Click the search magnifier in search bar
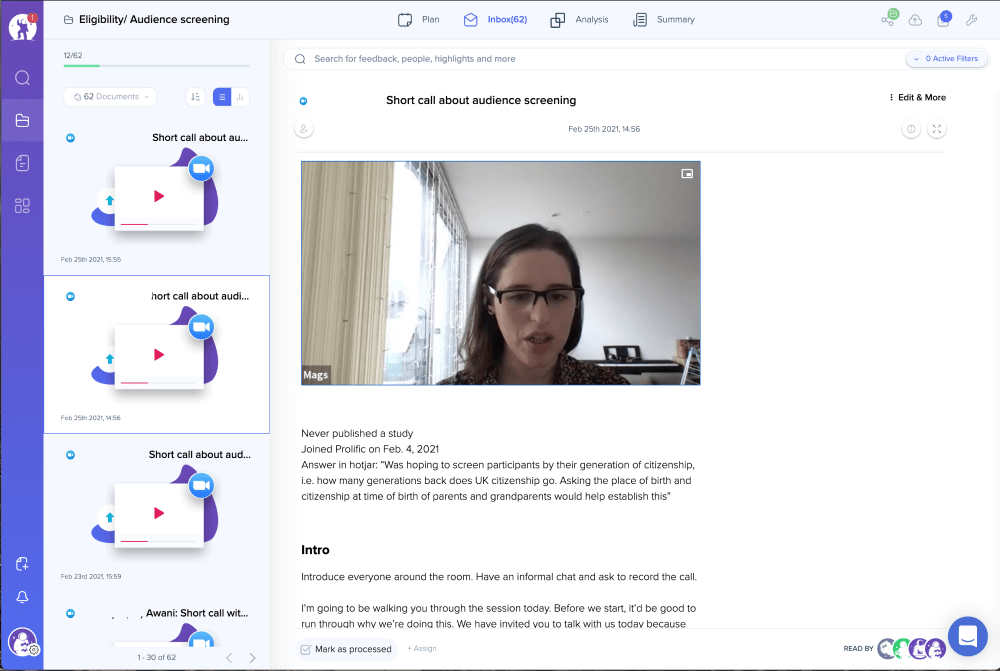Viewport: 1000px width, 671px height. (300, 59)
